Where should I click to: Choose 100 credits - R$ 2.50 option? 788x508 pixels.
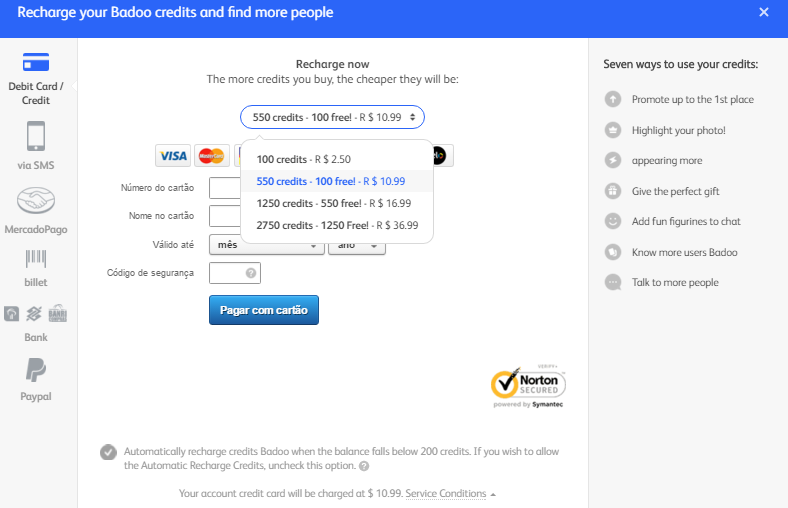point(337,159)
